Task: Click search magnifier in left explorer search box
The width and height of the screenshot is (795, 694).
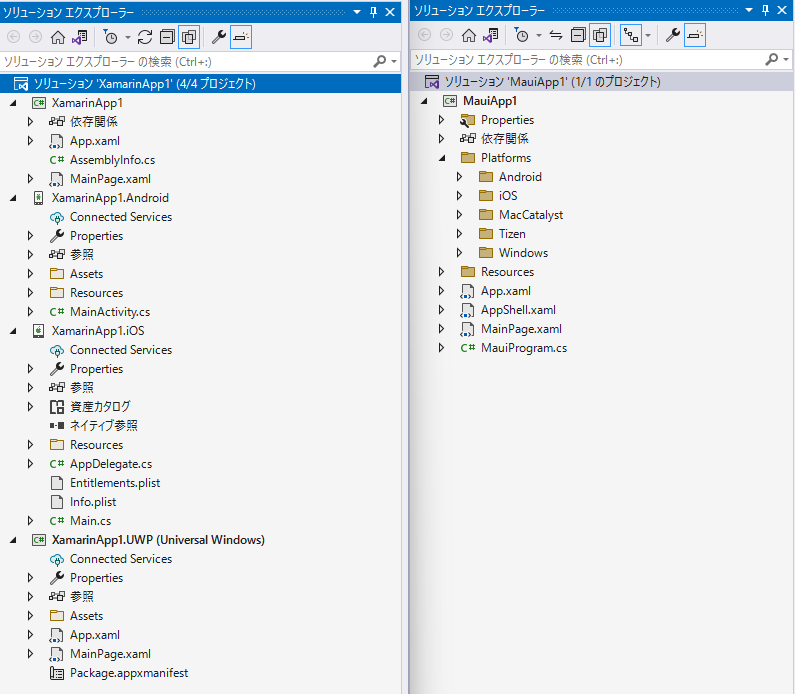Action: [380, 61]
